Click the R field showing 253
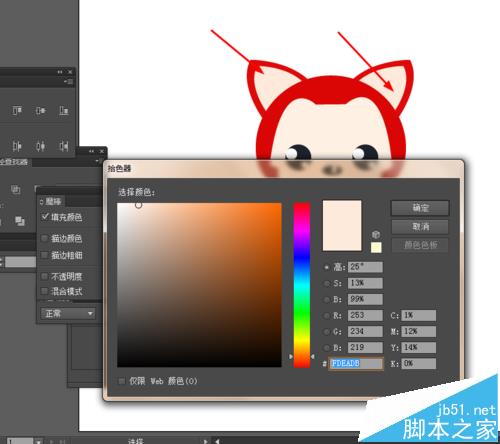 coord(365,315)
